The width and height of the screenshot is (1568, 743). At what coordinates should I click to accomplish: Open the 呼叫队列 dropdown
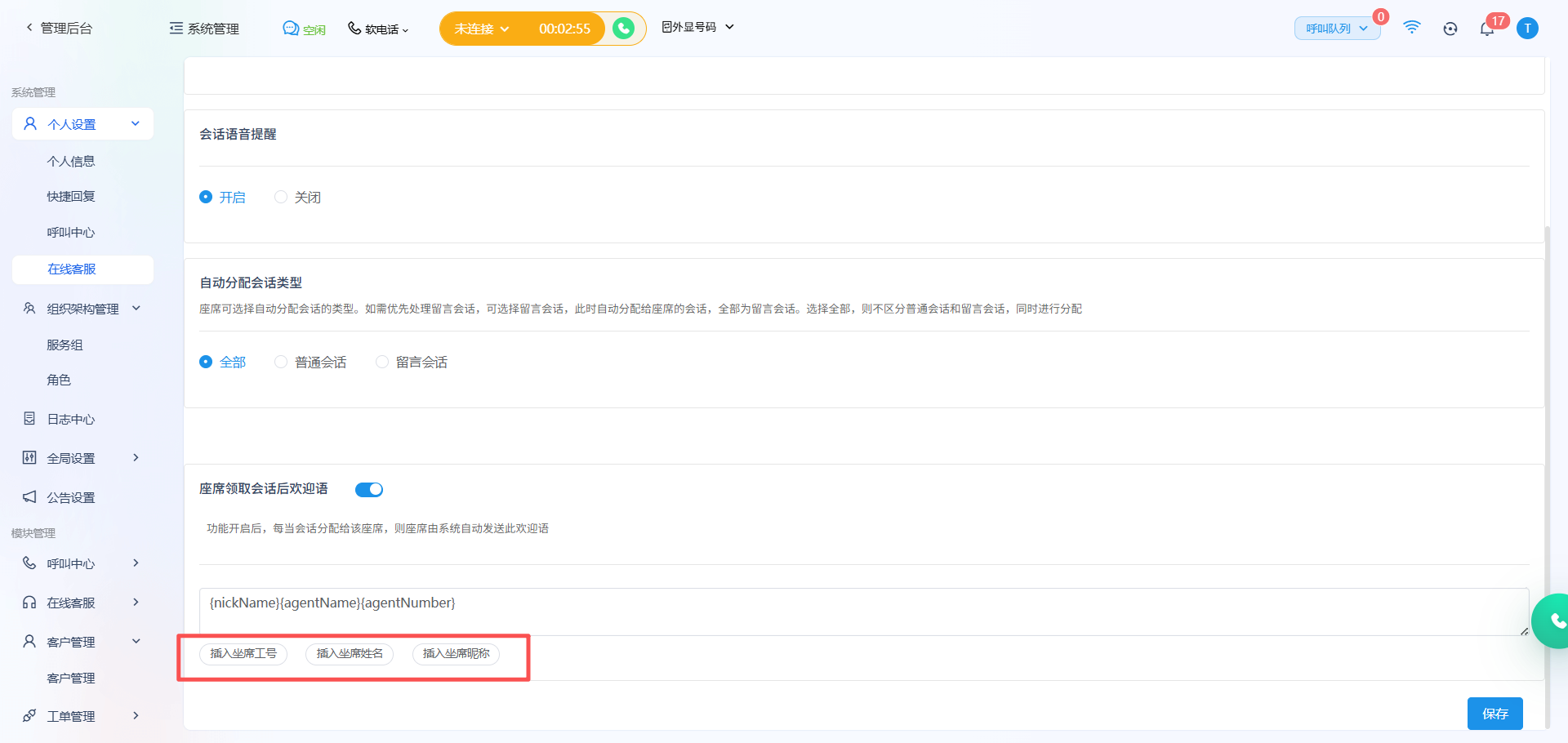(1337, 29)
